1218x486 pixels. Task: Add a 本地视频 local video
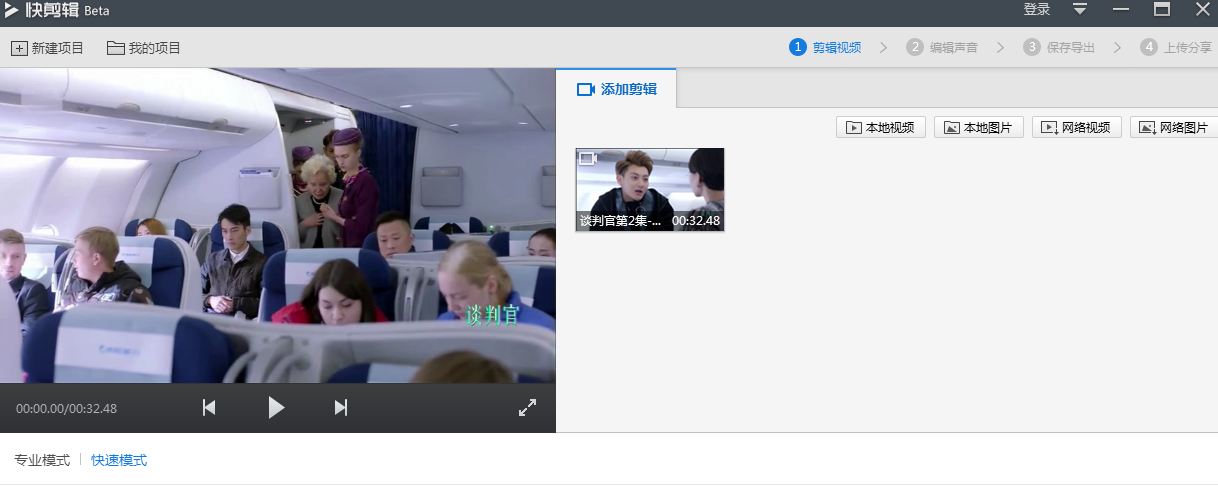881,127
